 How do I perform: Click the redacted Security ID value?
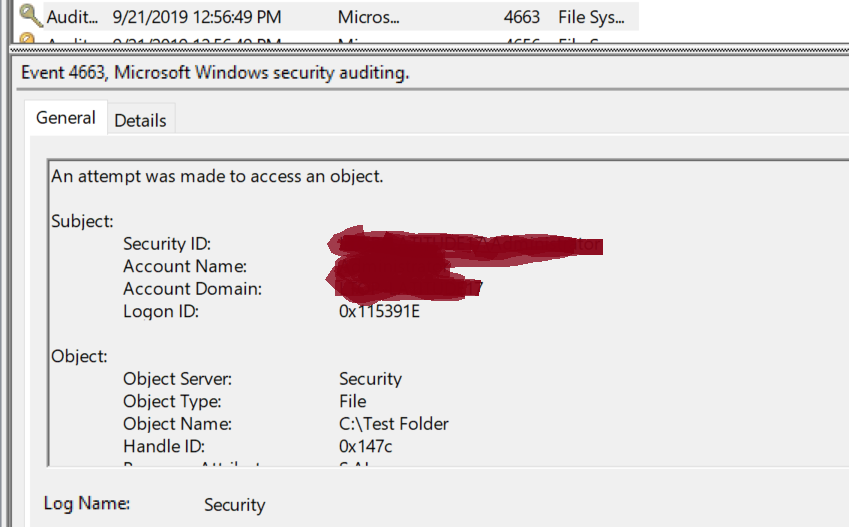[470, 244]
